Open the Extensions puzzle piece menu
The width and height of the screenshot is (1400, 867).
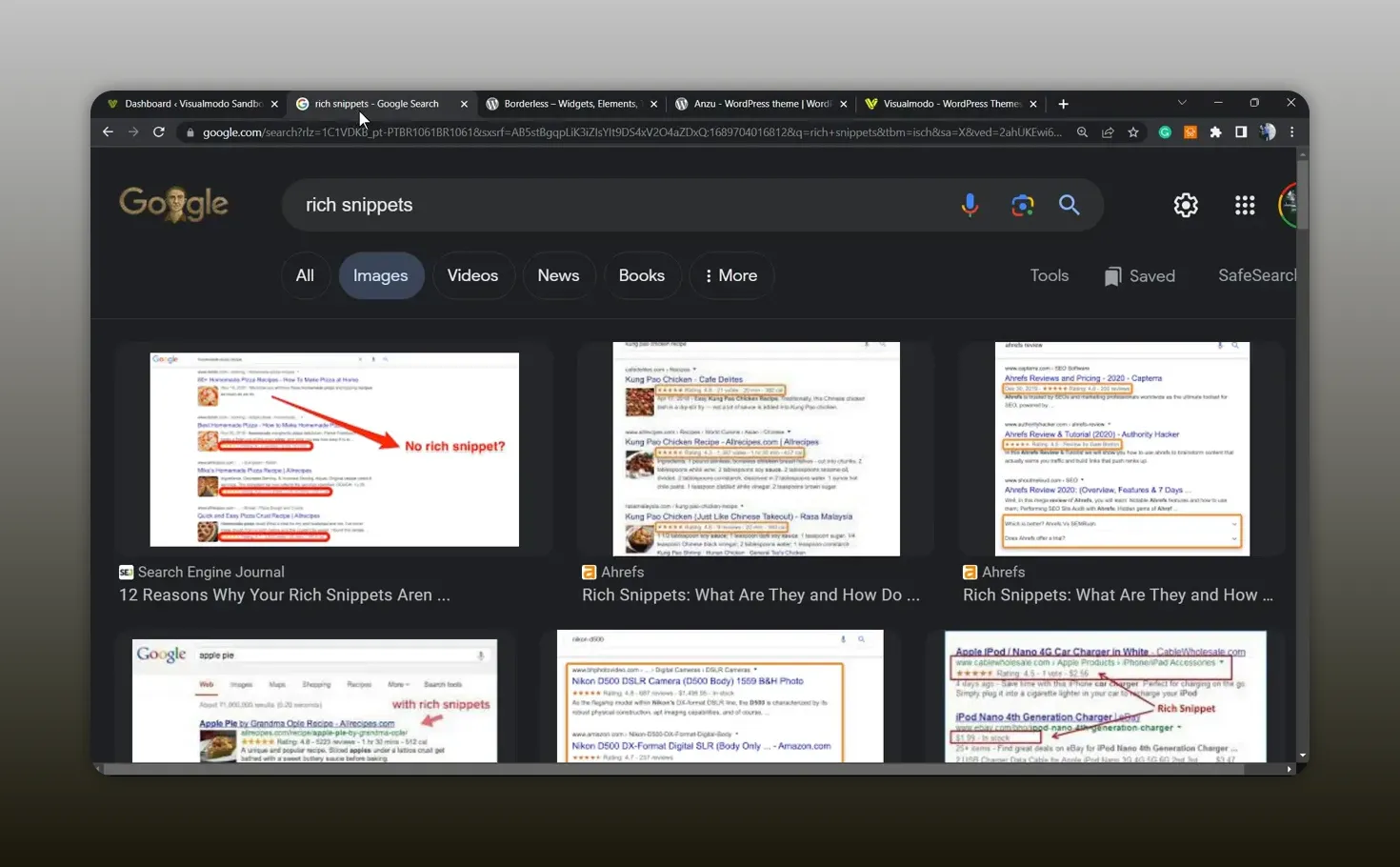(1215, 132)
